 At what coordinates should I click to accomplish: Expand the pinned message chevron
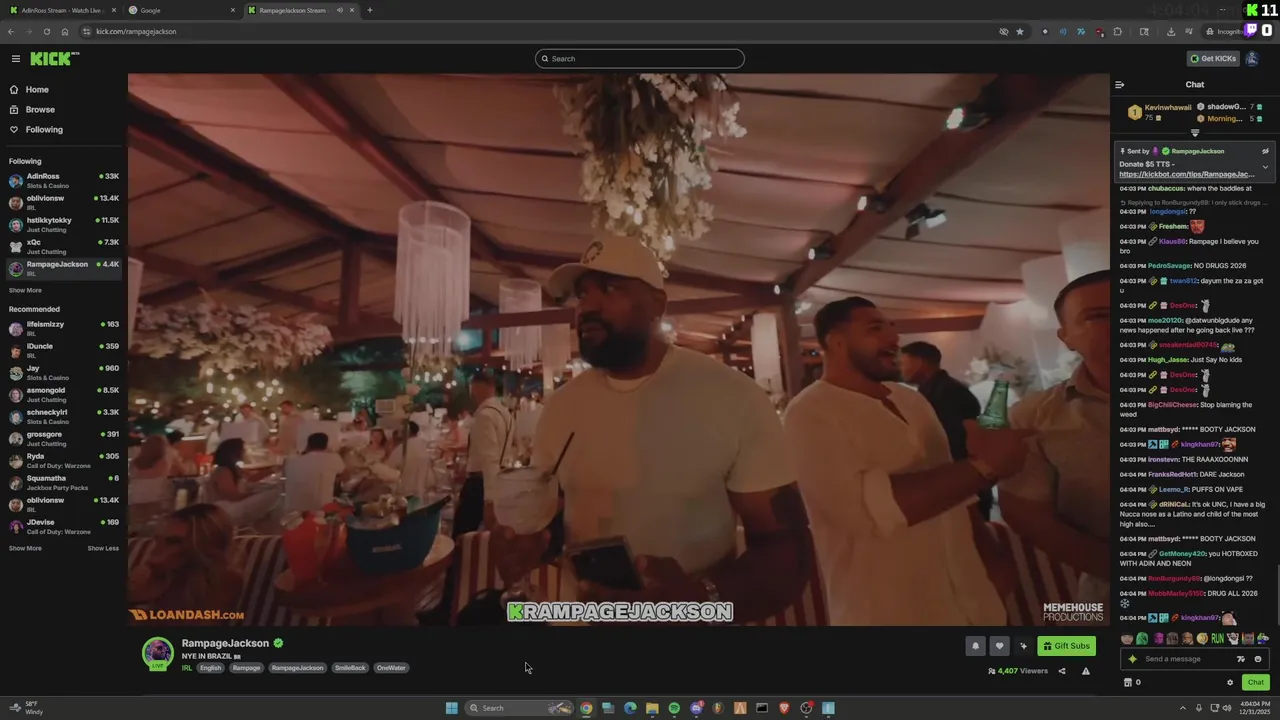[x=1265, y=167]
